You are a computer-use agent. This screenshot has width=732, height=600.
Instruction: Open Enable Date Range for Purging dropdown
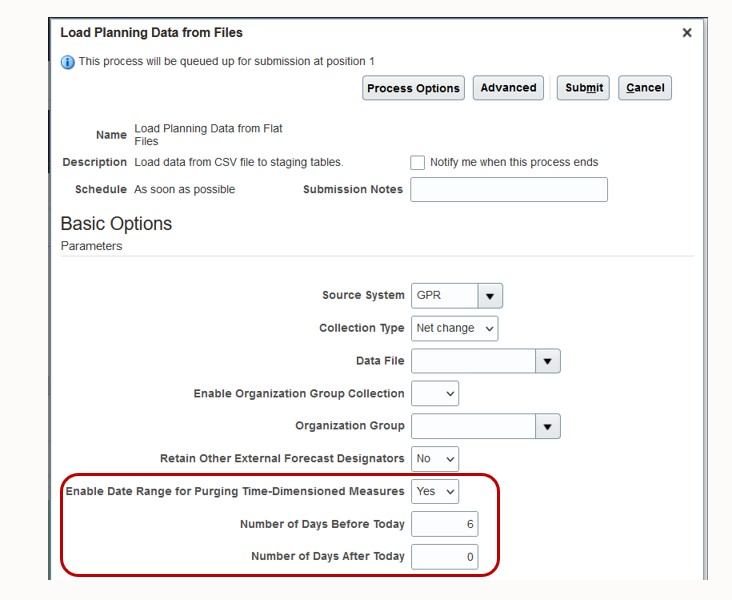click(x=435, y=491)
